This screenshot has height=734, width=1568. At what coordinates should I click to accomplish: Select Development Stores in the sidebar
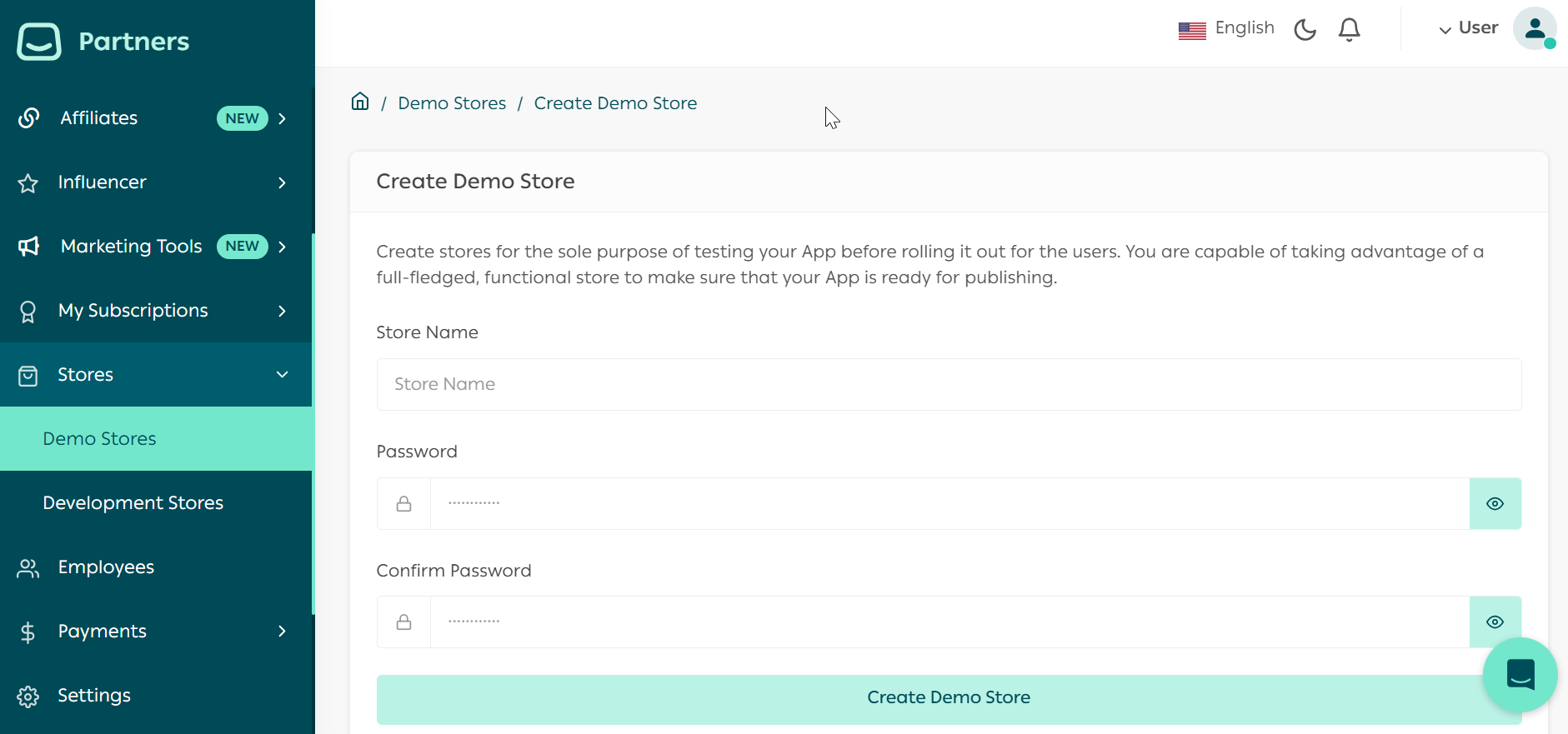point(156,503)
